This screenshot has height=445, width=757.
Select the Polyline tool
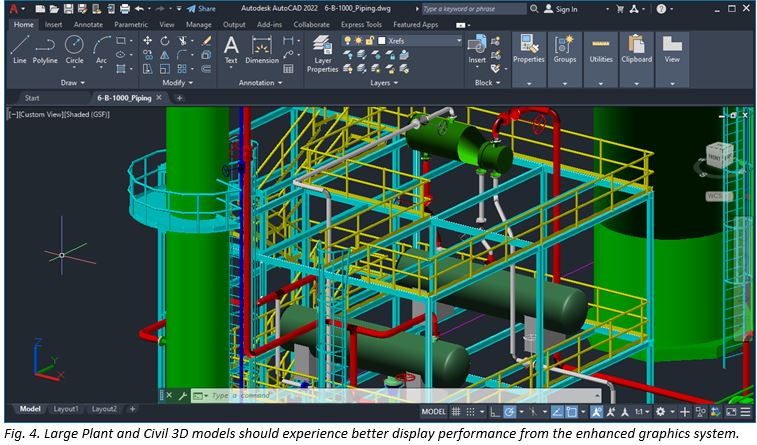point(45,49)
